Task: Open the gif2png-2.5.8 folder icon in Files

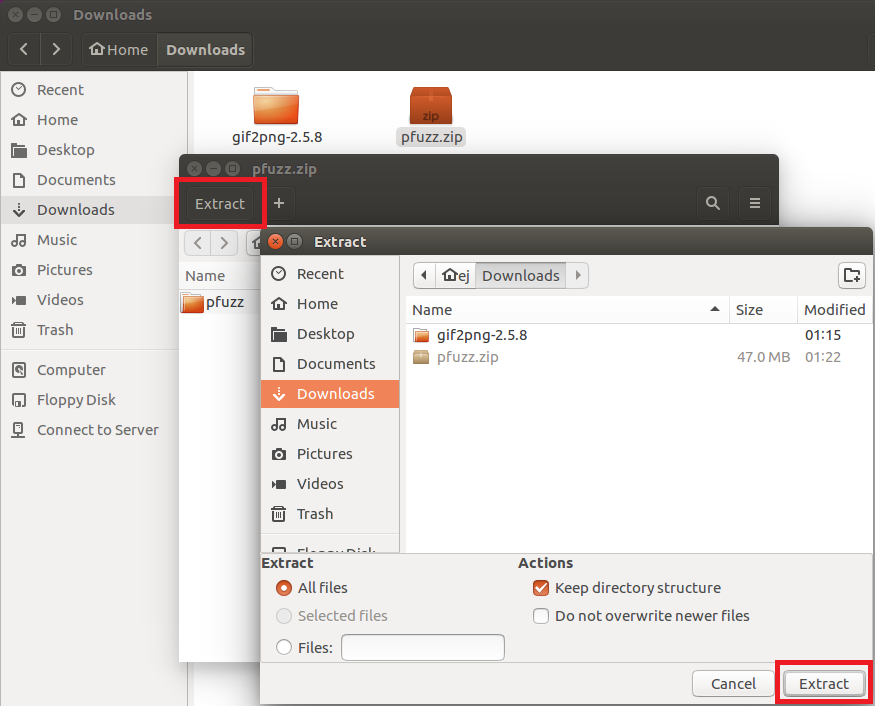Action: [x=276, y=106]
